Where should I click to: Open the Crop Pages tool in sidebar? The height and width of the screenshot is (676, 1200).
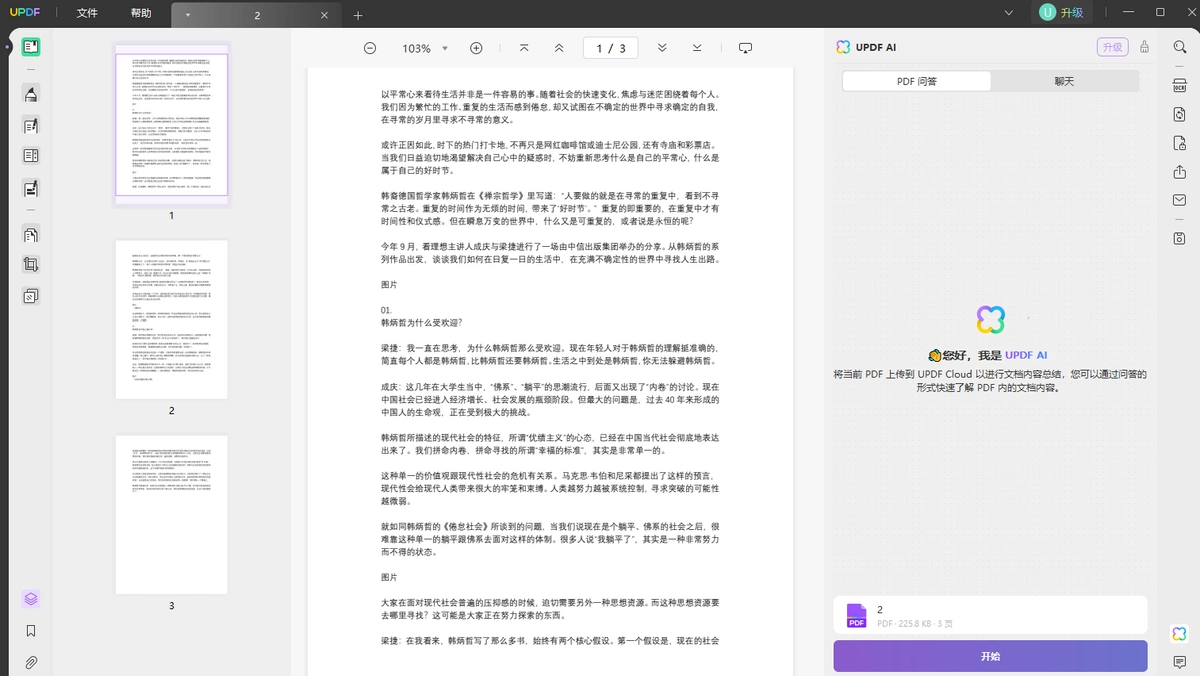[31, 265]
